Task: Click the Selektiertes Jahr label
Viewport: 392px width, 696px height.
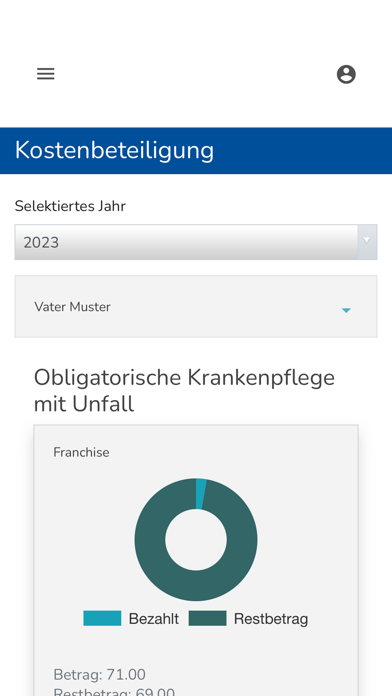Action: pos(70,206)
